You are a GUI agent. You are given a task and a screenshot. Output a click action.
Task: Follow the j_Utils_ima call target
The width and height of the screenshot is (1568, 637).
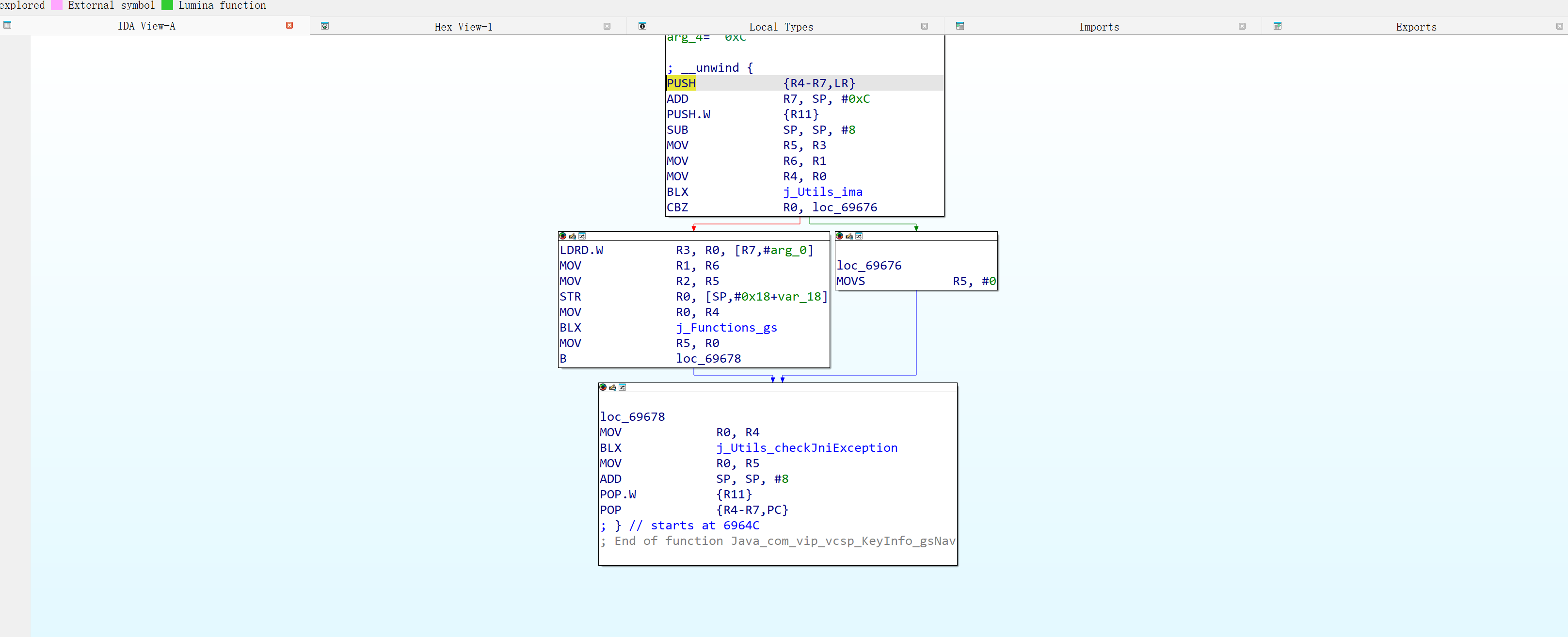[x=823, y=192]
